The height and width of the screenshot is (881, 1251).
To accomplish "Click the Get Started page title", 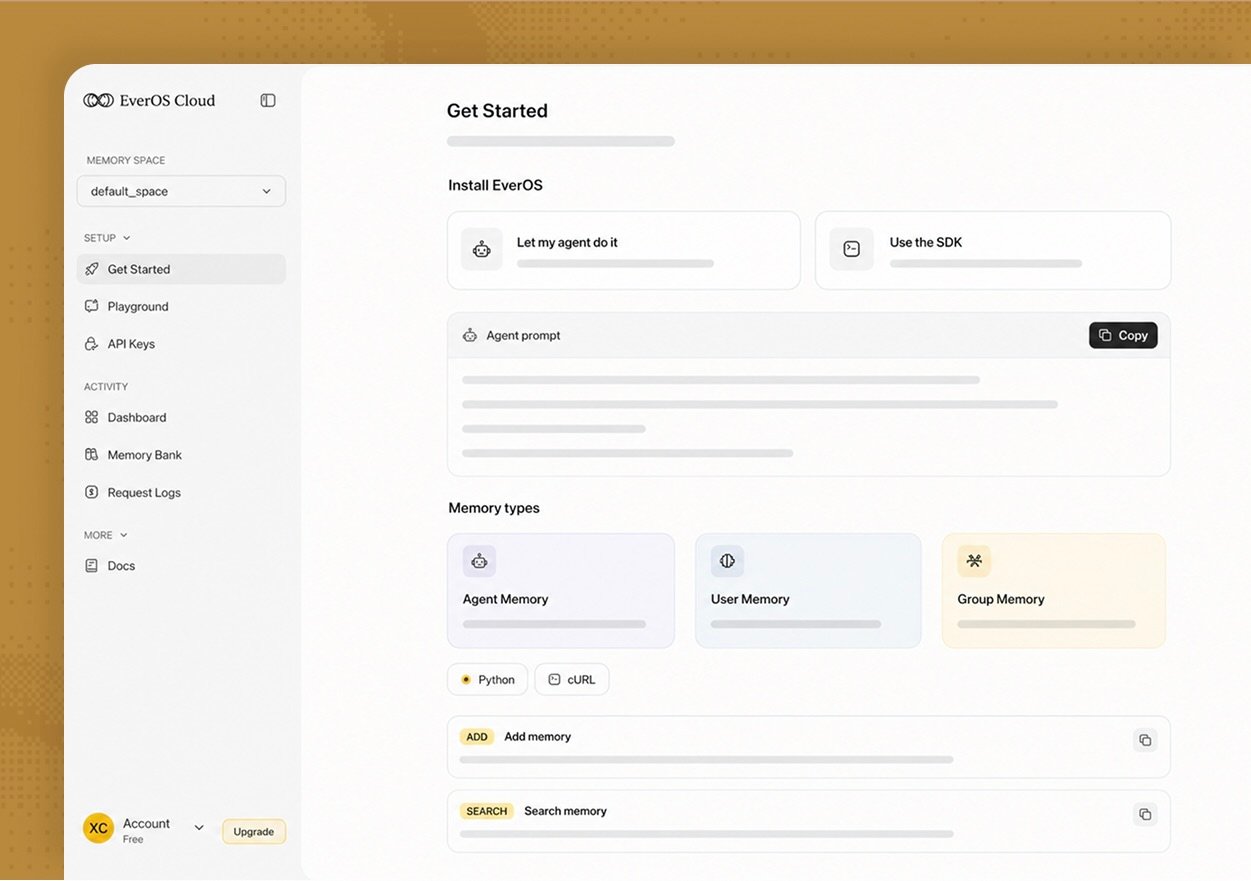I will [497, 111].
